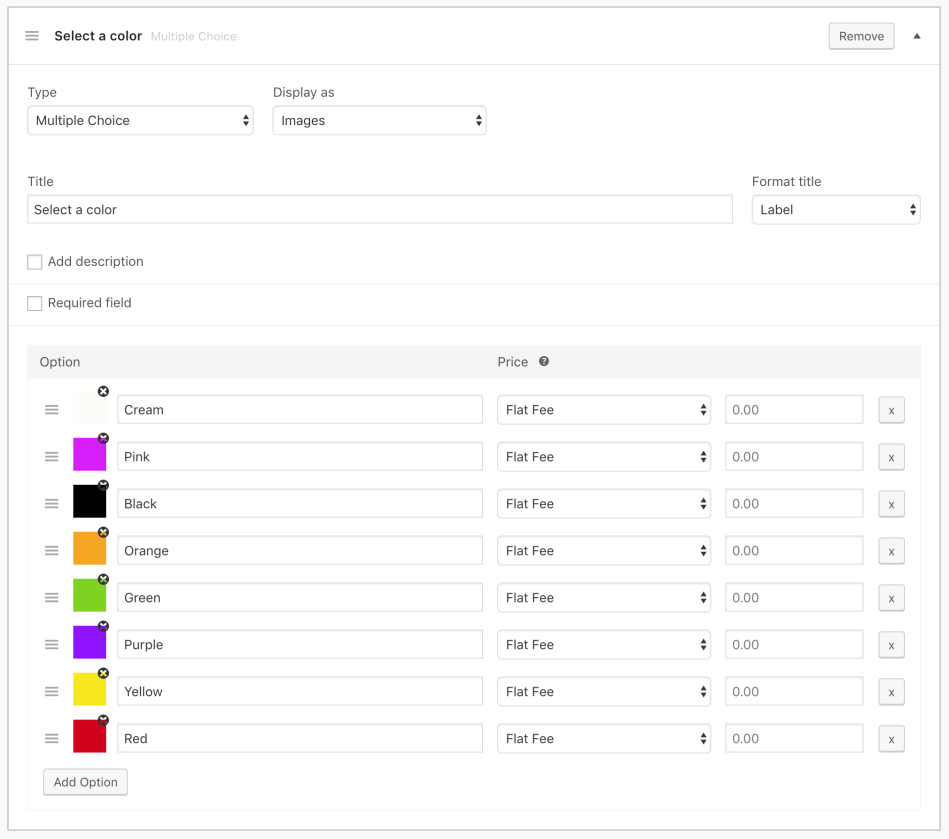Click the drag handle beside Select a color header

(32, 36)
